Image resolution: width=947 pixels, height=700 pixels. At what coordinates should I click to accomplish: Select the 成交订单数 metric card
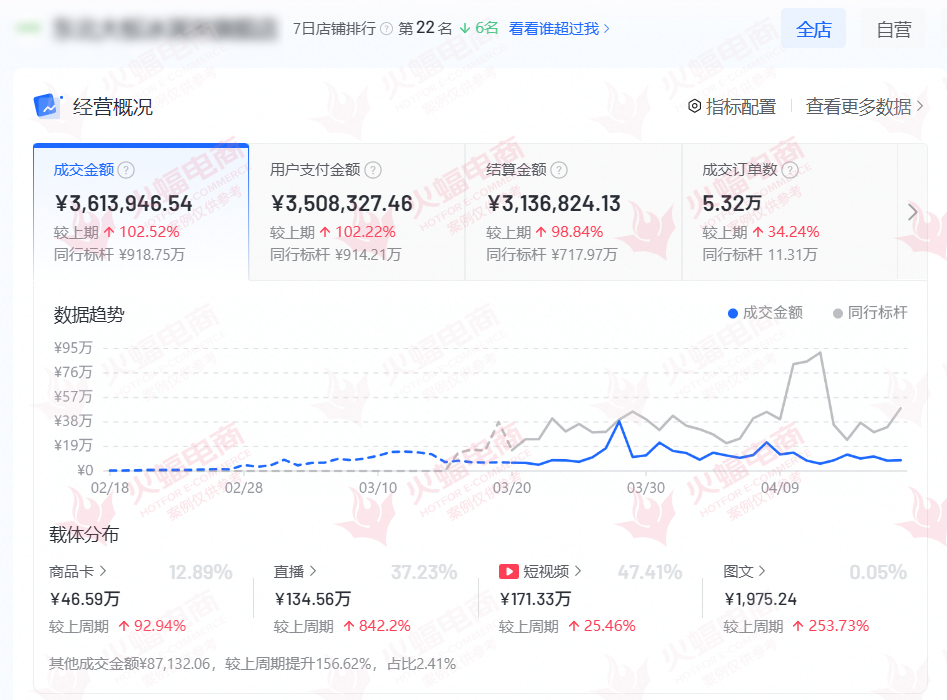pyautogui.click(x=790, y=213)
